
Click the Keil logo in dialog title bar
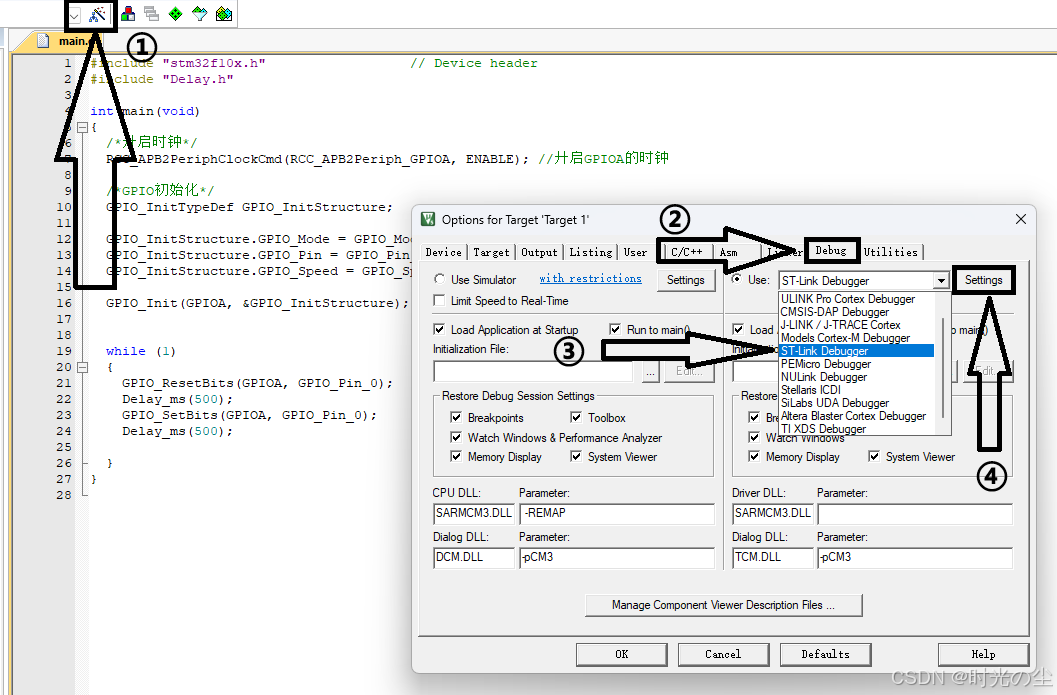tap(428, 219)
